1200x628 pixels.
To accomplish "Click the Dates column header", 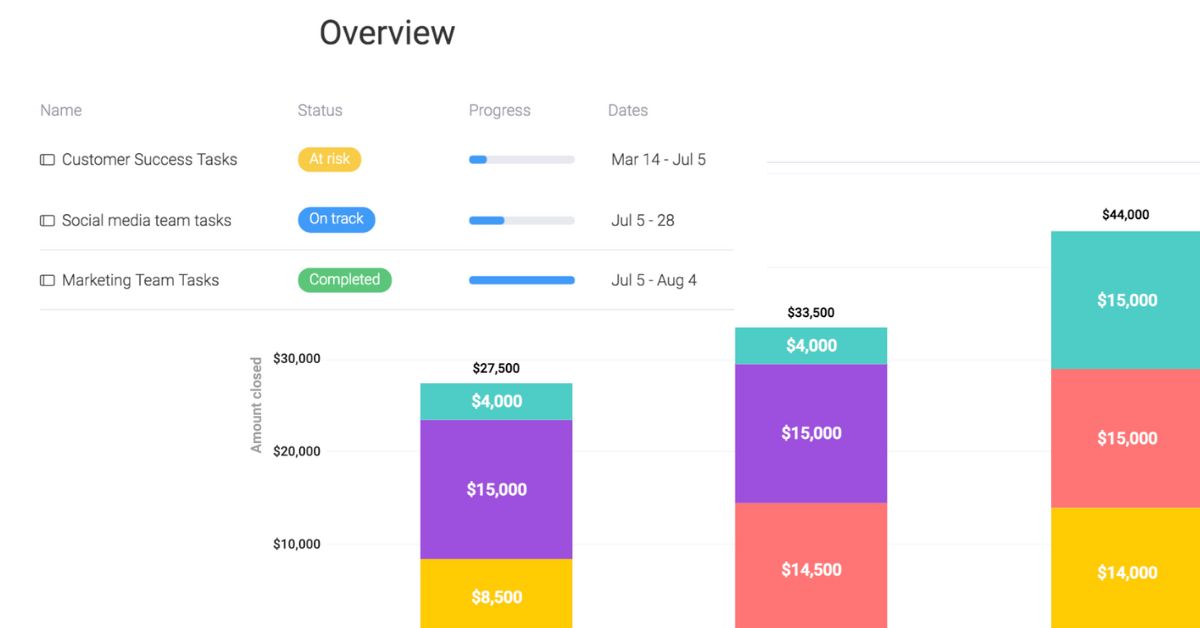I will [x=628, y=111].
